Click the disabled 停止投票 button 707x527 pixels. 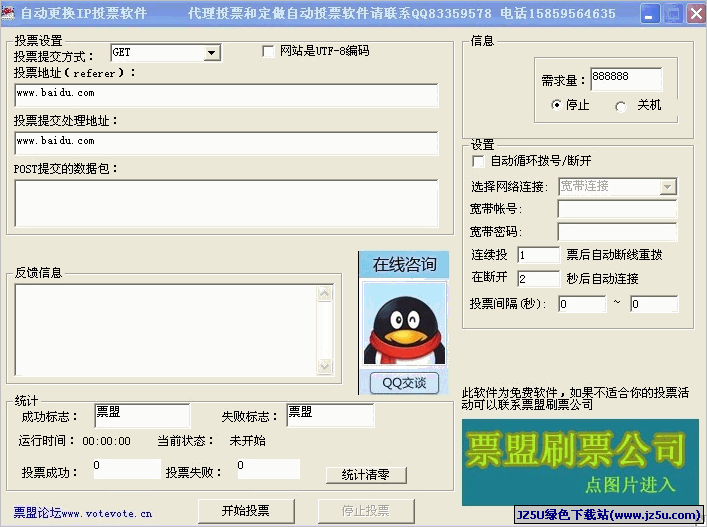point(366,511)
